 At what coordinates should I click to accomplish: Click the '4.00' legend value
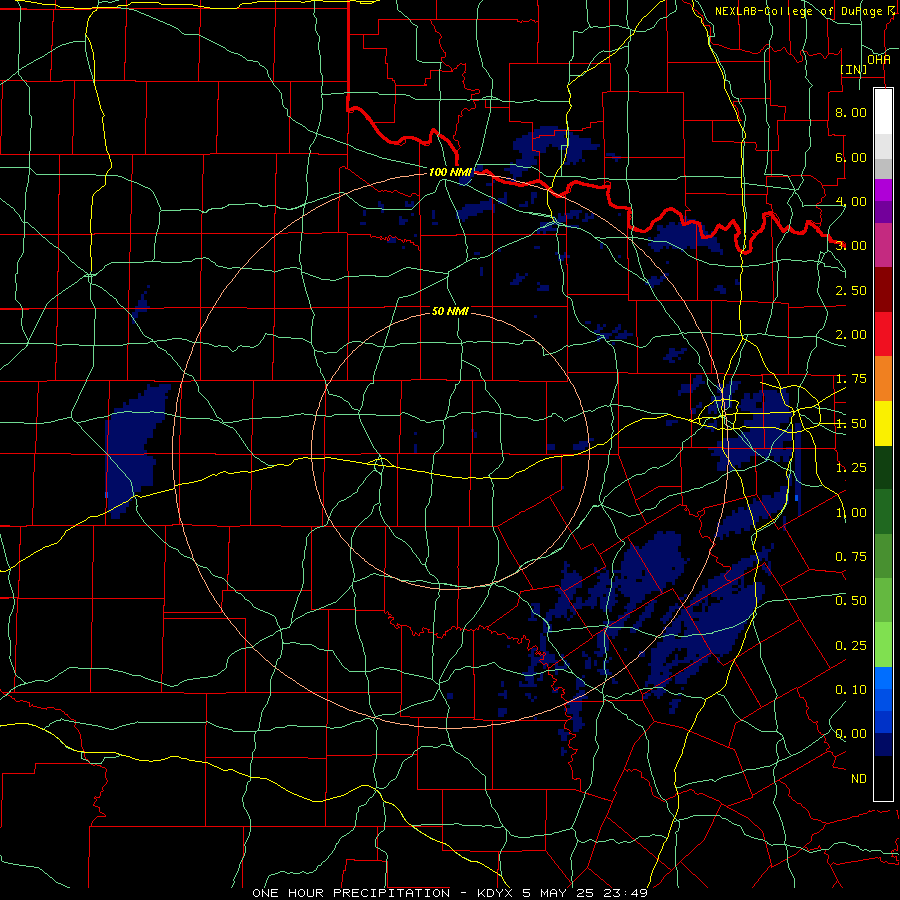click(851, 201)
